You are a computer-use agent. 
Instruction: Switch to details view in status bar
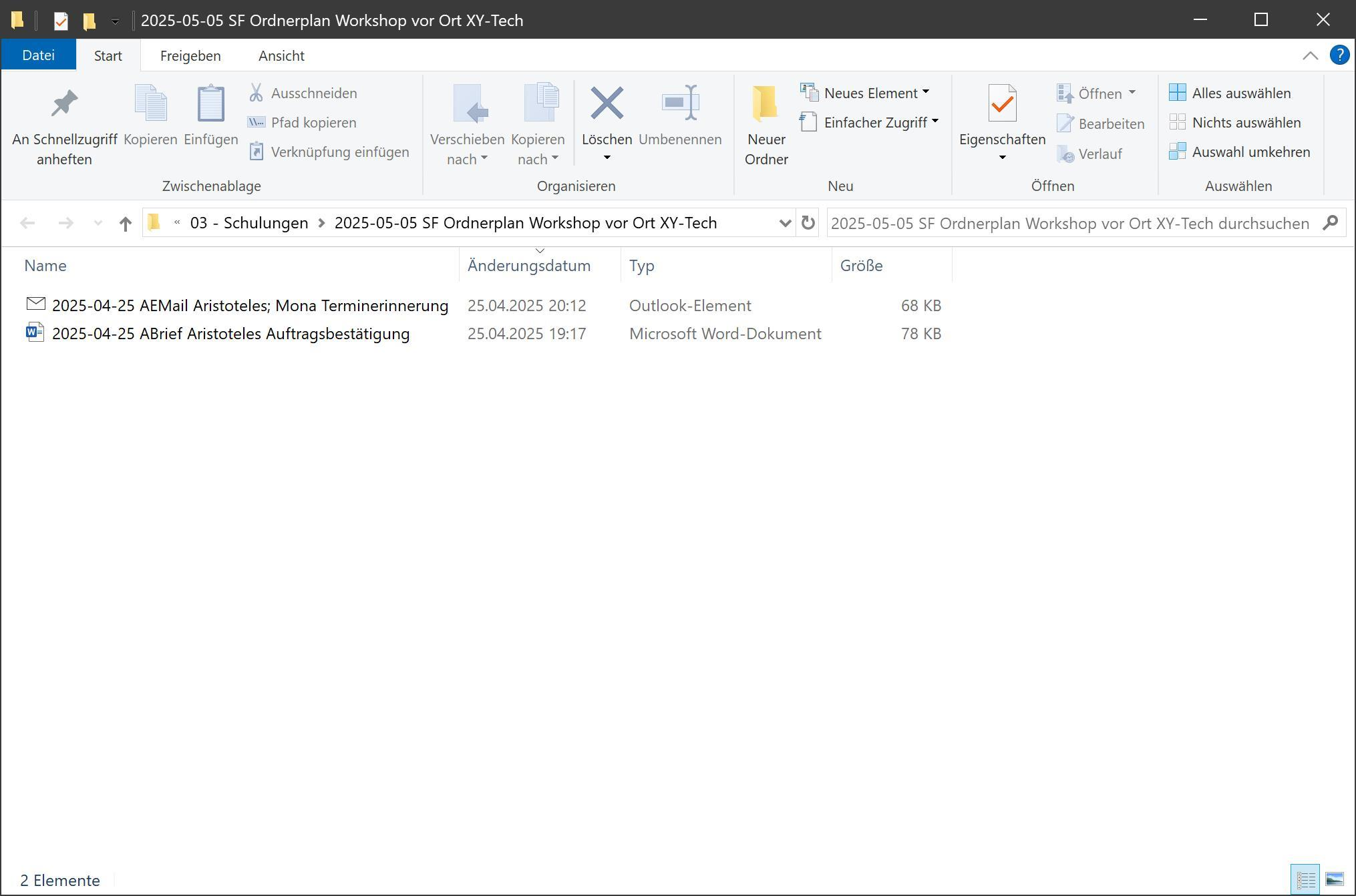1305,879
